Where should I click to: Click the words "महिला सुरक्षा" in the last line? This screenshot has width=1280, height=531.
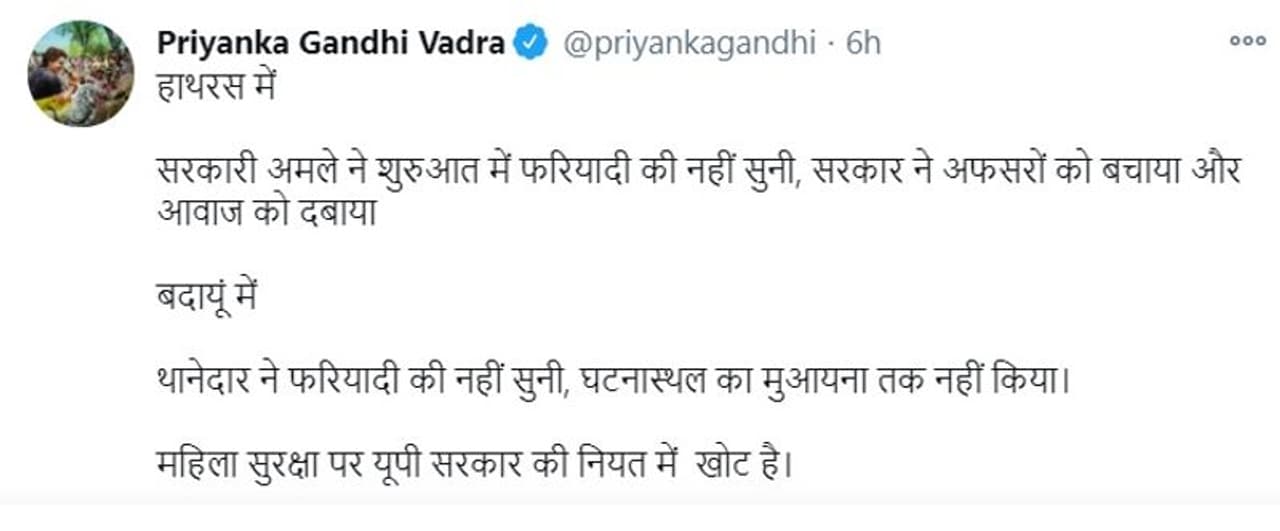point(235,467)
